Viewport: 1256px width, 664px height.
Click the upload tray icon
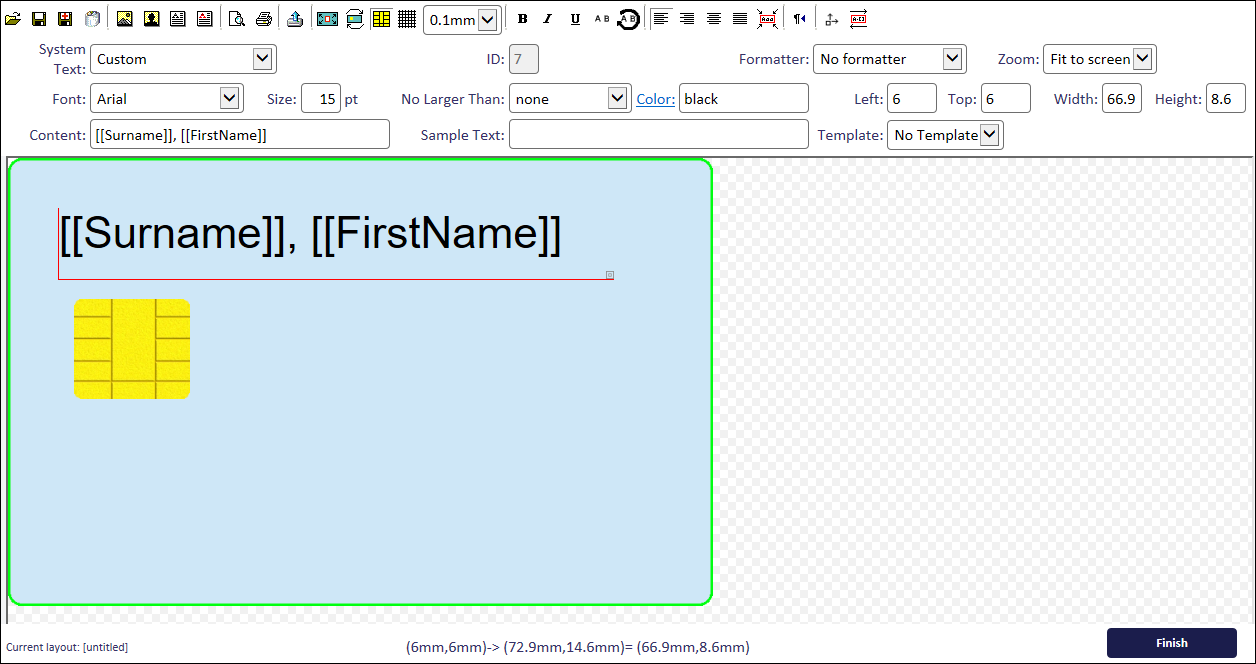pyautogui.click(x=294, y=18)
